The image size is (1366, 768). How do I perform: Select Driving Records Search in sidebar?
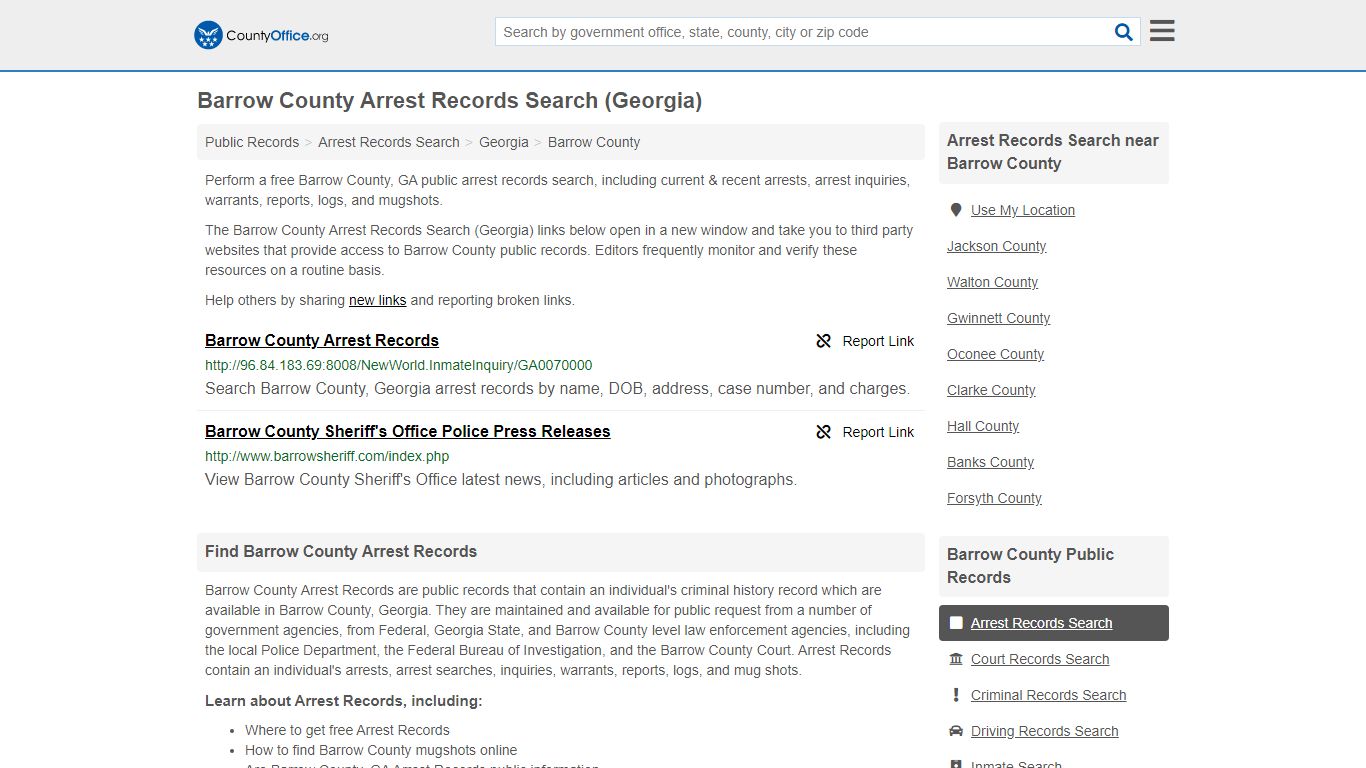(x=1045, y=731)
